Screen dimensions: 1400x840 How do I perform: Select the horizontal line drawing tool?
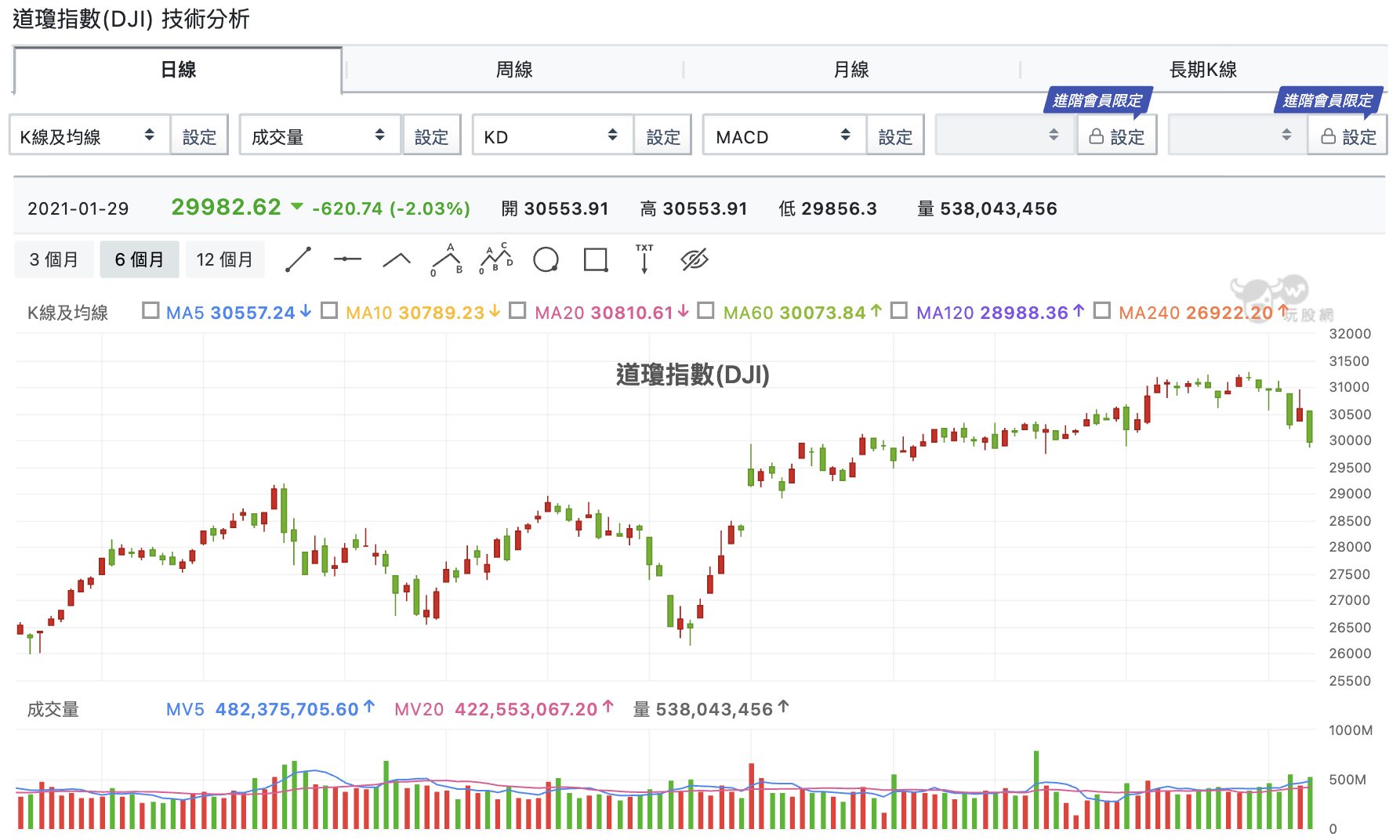347,259
